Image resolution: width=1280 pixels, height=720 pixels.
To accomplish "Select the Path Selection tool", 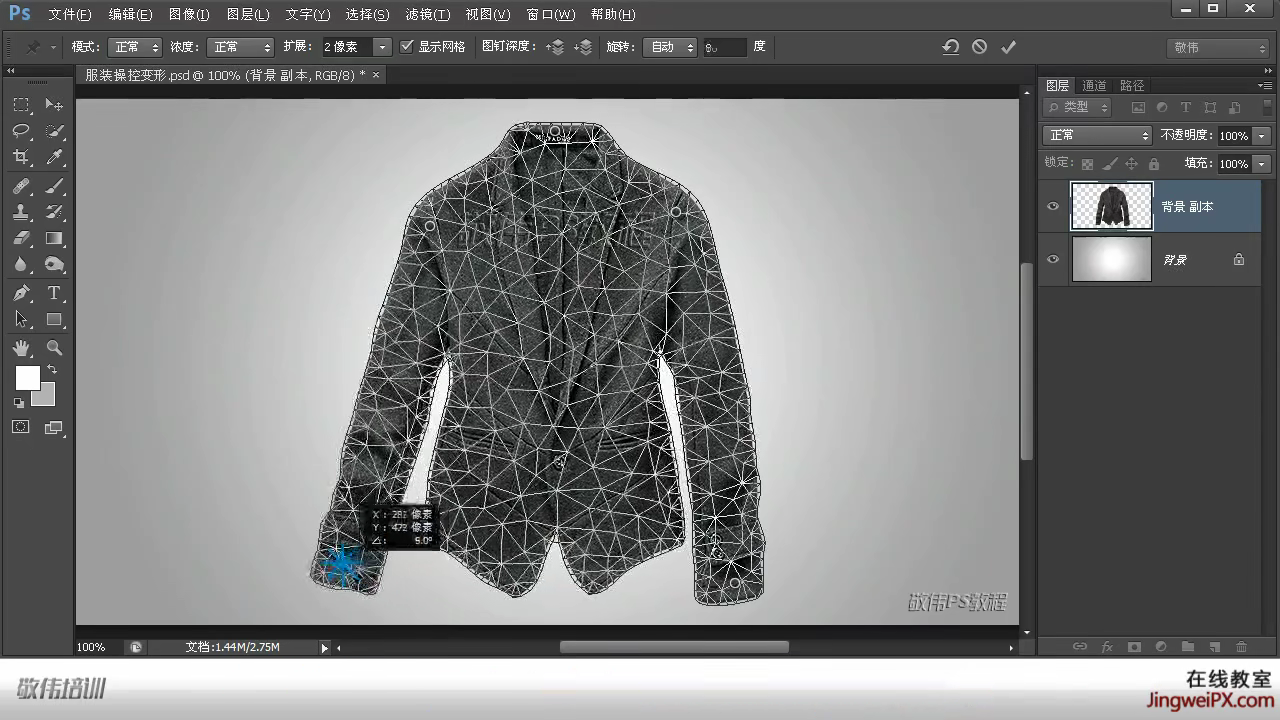I will point(21,319).
